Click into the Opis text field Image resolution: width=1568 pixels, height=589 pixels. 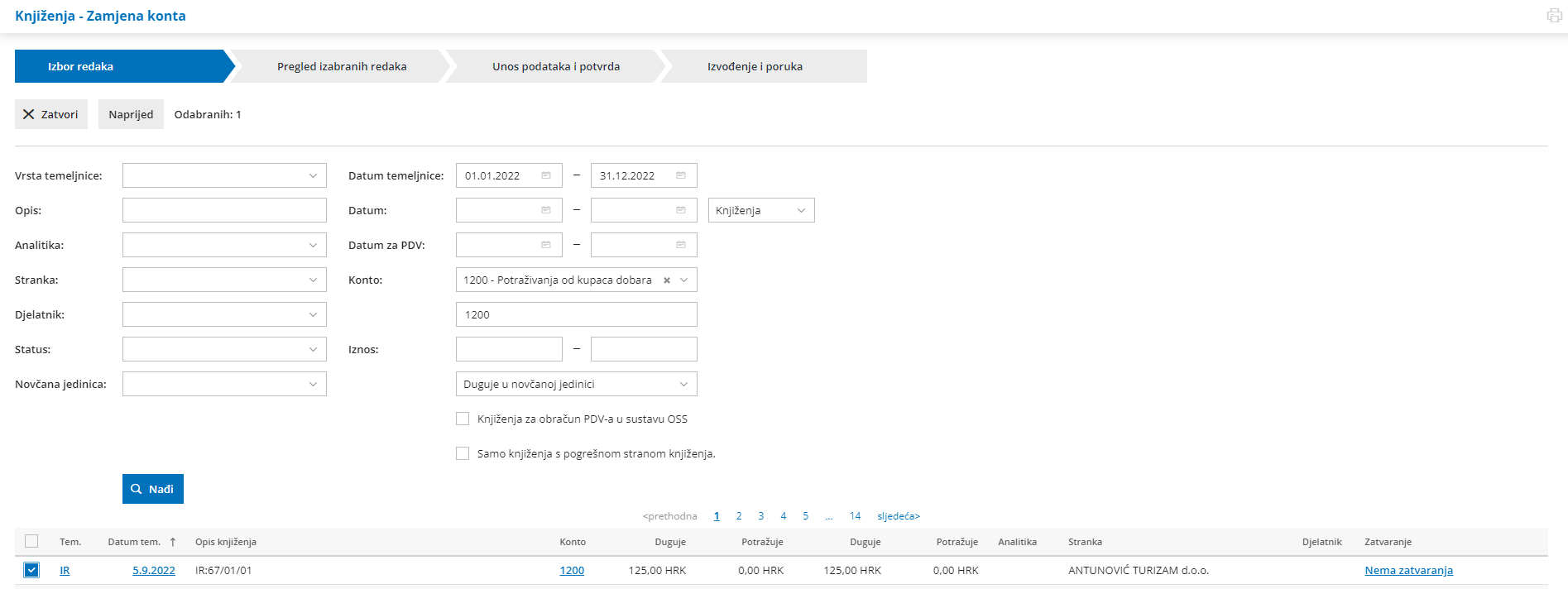click(x=224, y=210)
